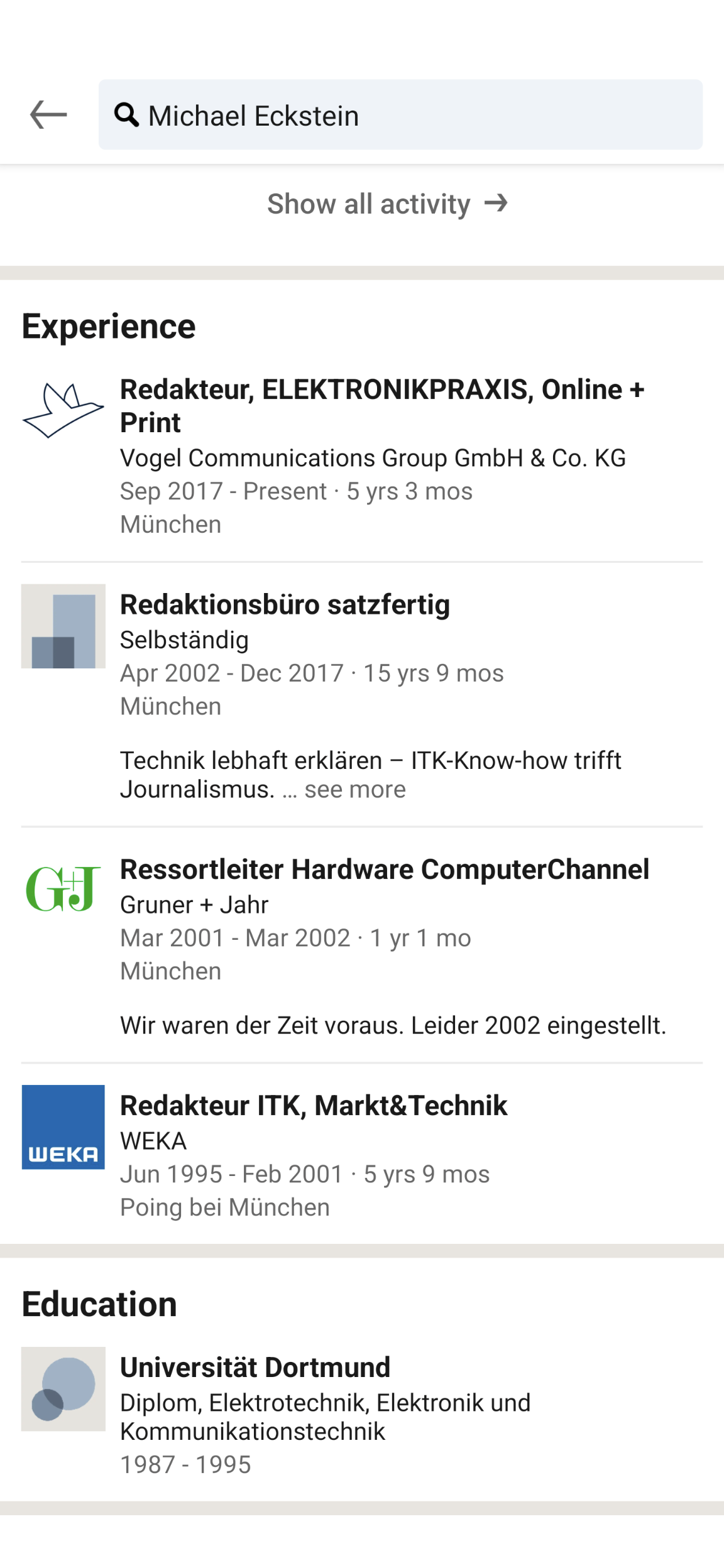Select Redaktionsbüro satzfertig job title
Viewport: 724px width, 1568px height.
[285, 604]
